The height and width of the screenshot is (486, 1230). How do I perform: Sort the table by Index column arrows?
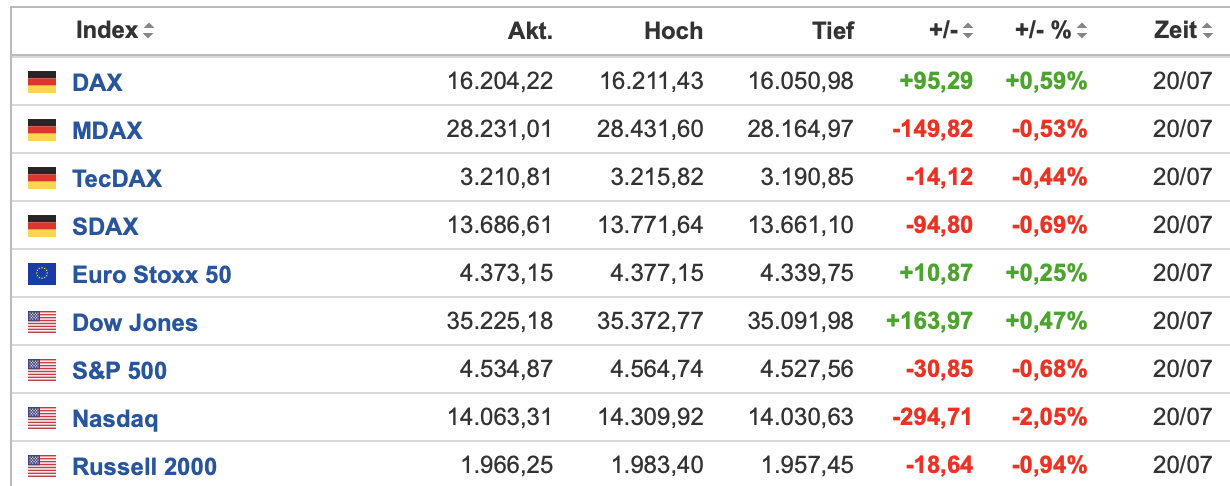point(148,31)
